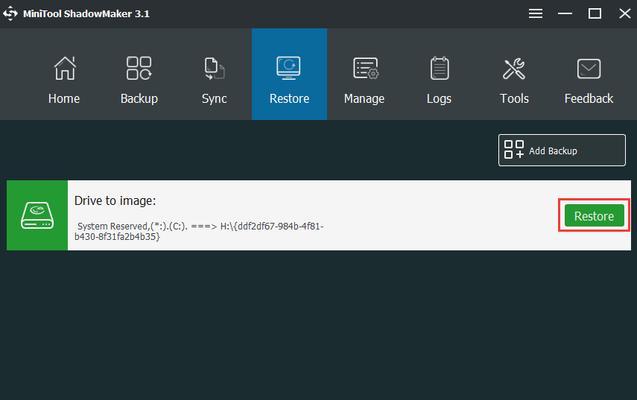Minimize the ShadowMaker window

(565, 14)
